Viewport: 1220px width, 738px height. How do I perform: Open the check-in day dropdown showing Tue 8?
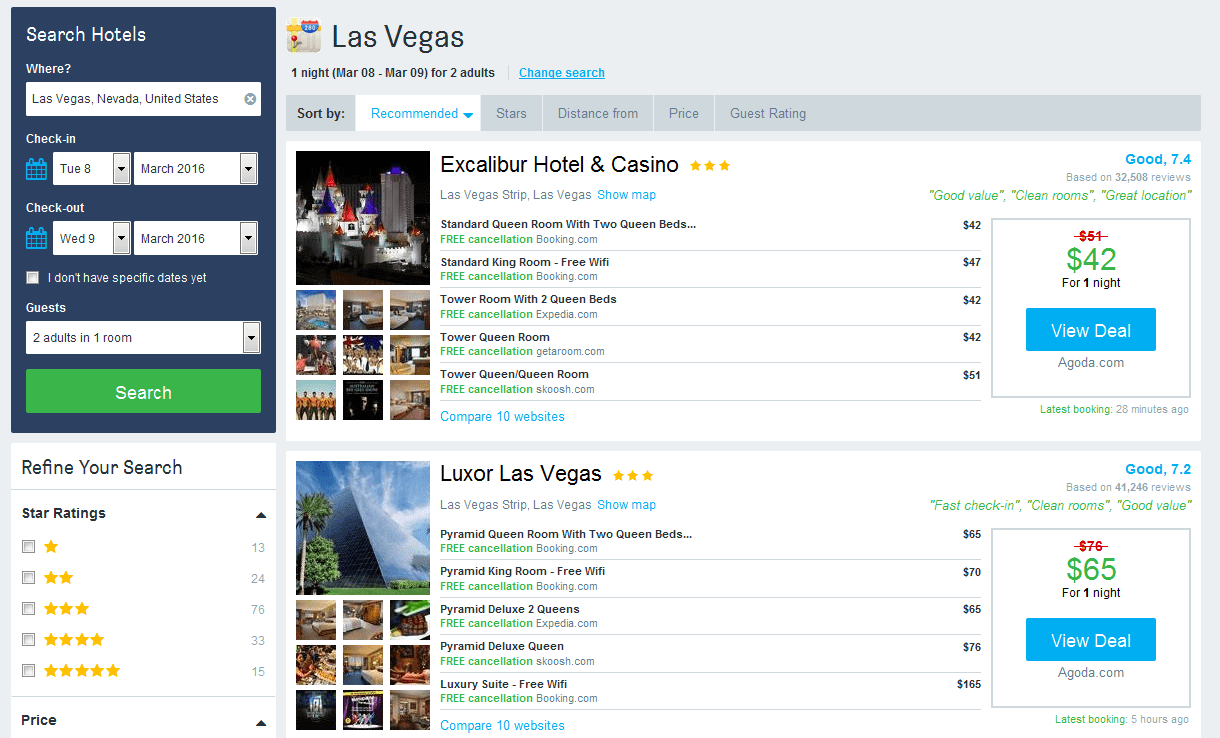[92, 169]
